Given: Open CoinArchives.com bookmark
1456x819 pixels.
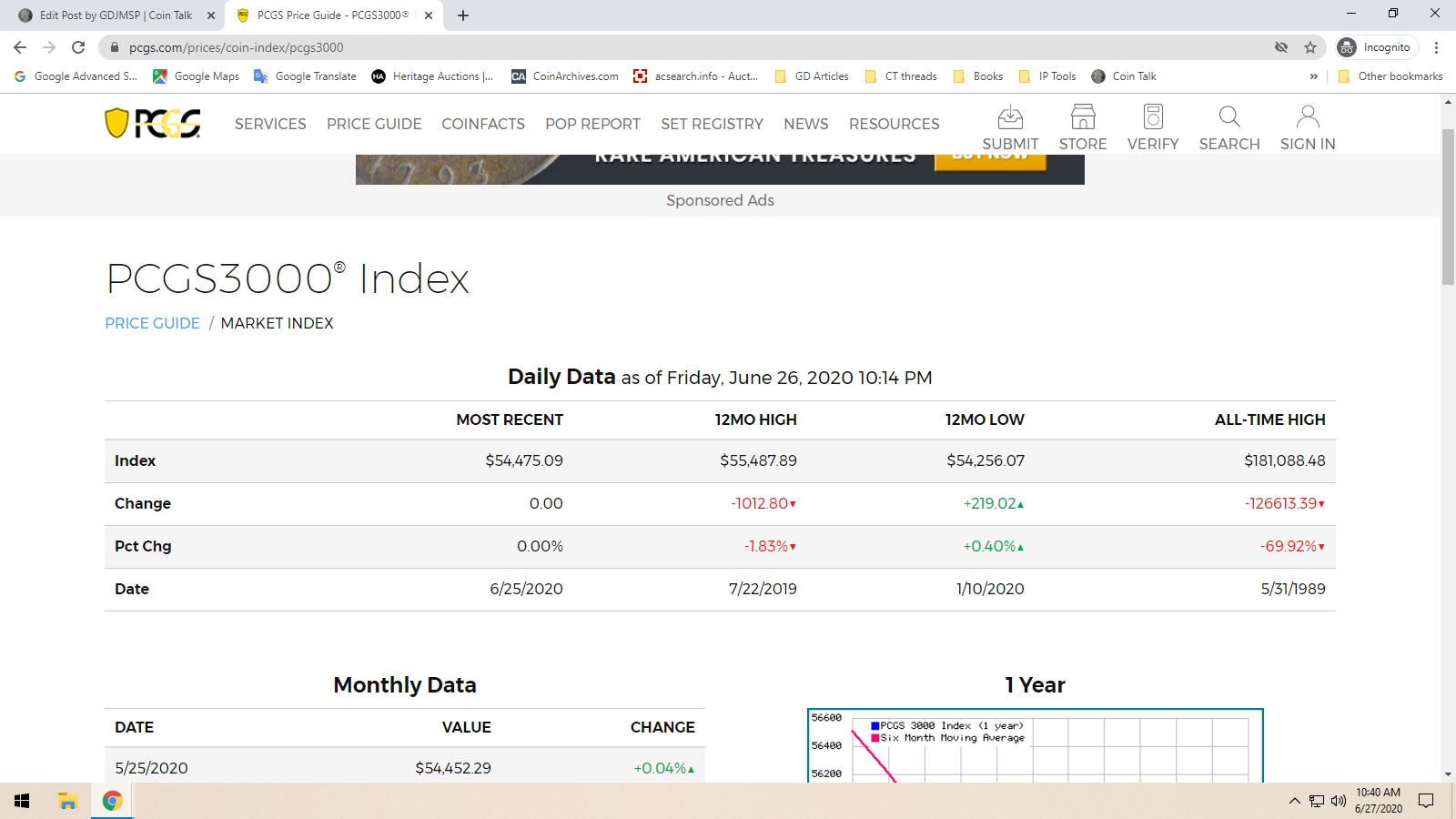Looking at the screenshot, I should (565, 76).
